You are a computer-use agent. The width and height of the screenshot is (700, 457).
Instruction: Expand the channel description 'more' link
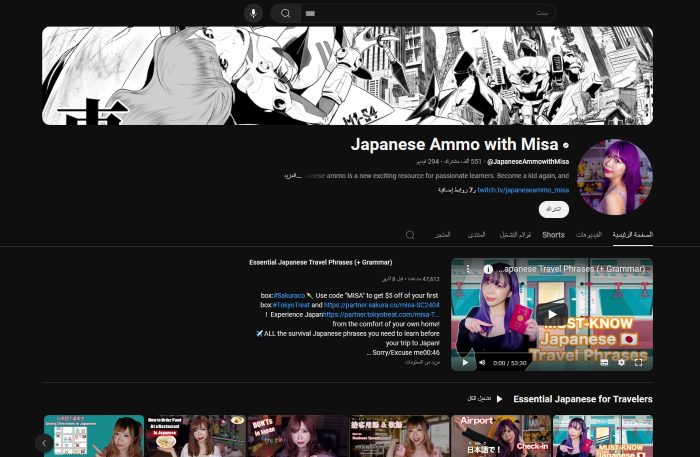coord(289,175)
